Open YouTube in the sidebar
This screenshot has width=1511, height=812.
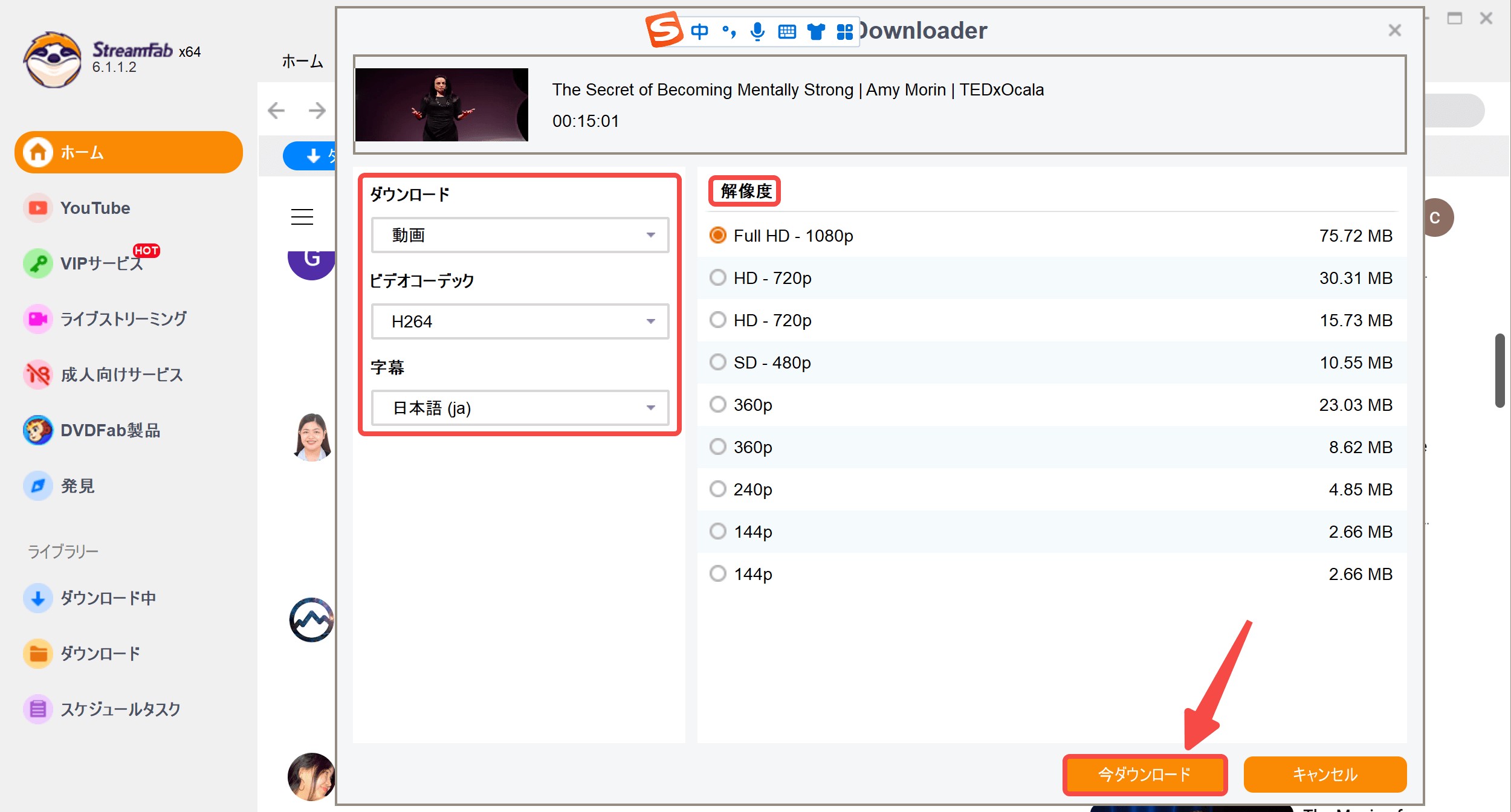pyautogui.click(x=95, y=208)
